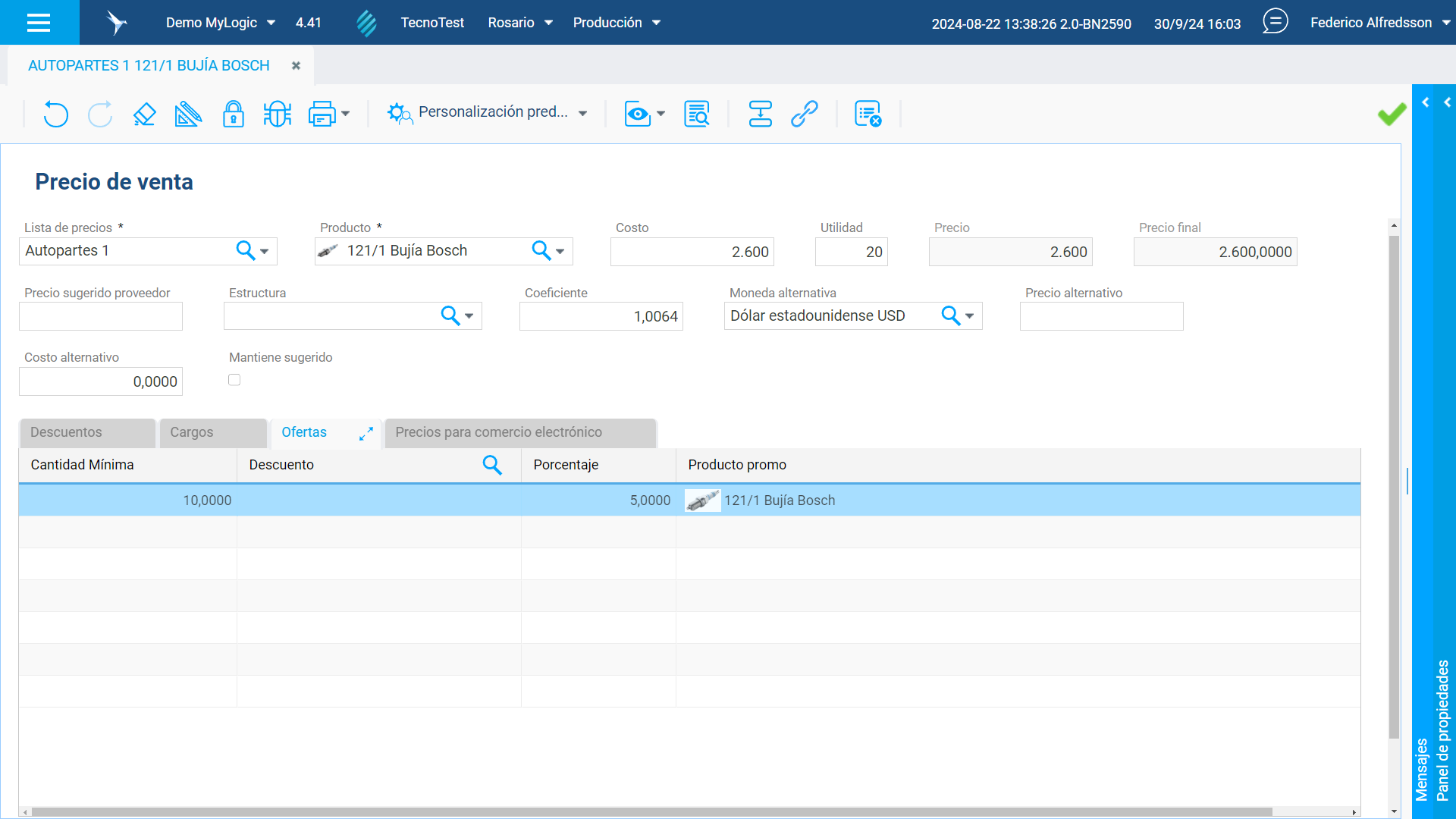This screenshot has width=1456, height=819.
Task: Click the gear personalization icon
Action: click(400, 114)
